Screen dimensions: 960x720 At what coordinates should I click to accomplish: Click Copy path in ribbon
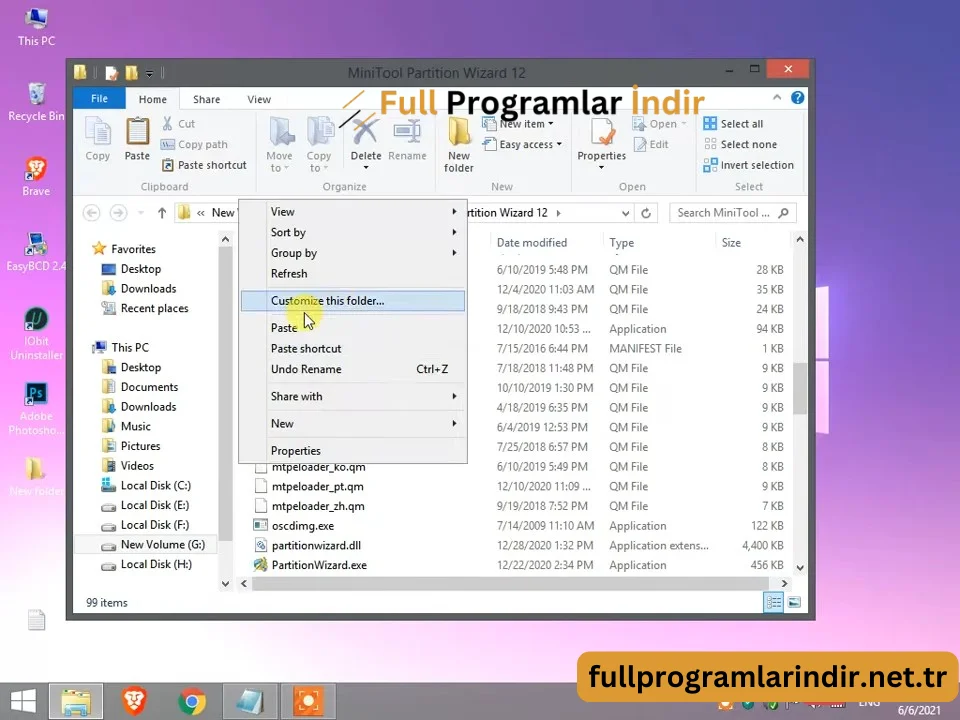[194, 144]
